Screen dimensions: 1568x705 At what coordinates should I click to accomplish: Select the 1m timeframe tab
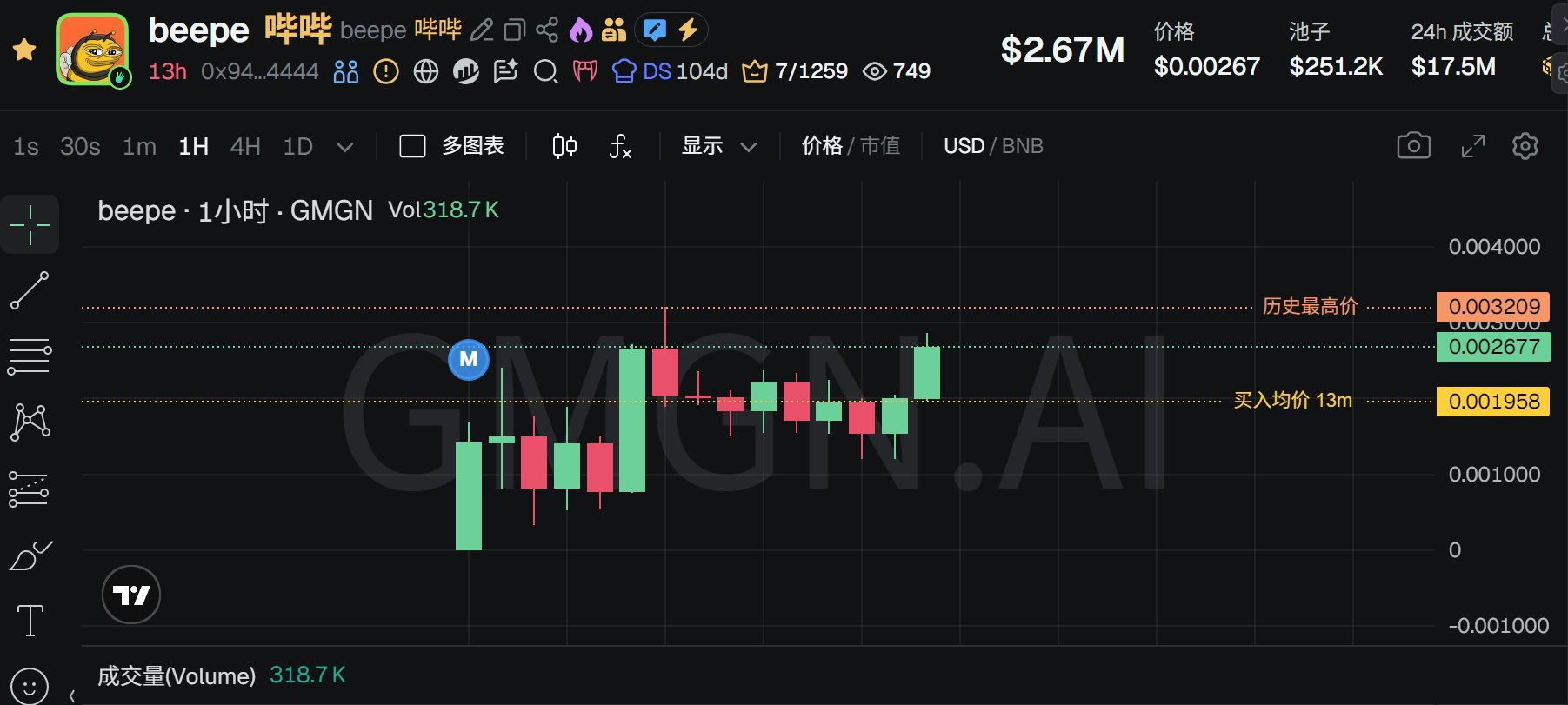[139, 146]
